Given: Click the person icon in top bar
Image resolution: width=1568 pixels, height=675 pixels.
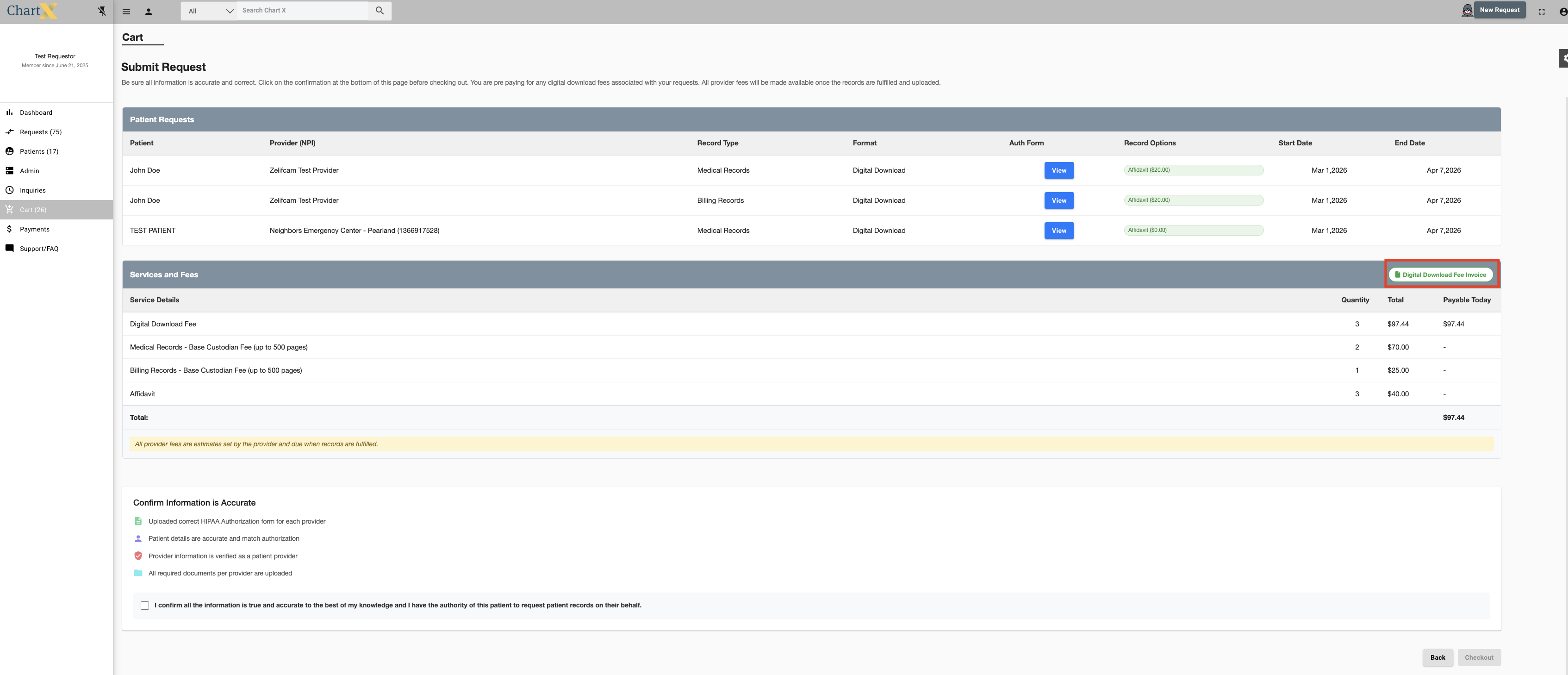Looking at the screenshot, I should tap(149, 12).
